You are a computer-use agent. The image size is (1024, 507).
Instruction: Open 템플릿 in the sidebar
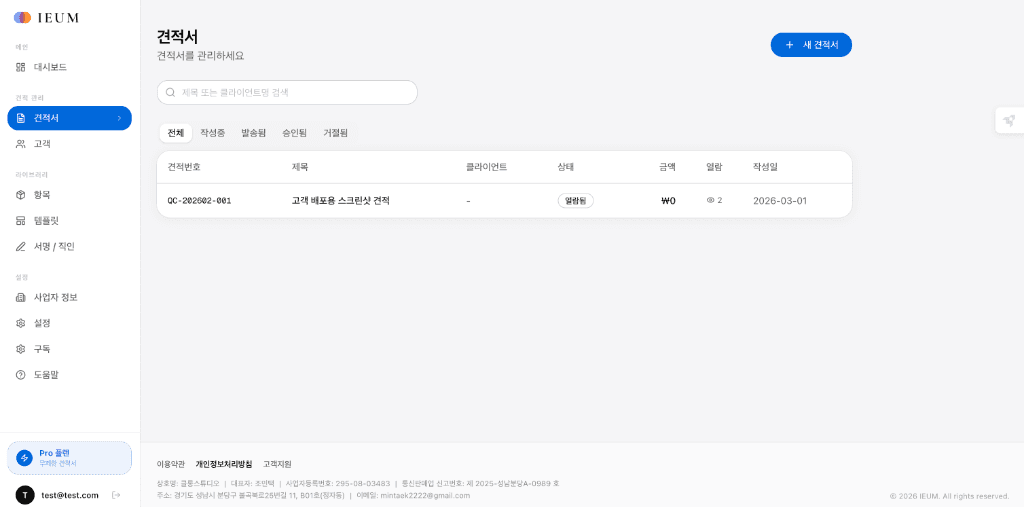(69, 221)
